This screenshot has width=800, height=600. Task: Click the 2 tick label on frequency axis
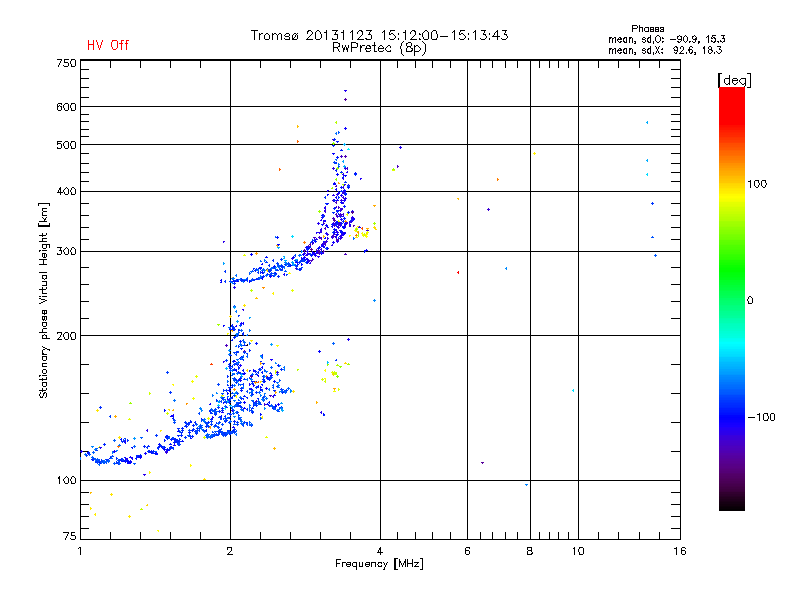pyautogui.click(x=230, y=551)
